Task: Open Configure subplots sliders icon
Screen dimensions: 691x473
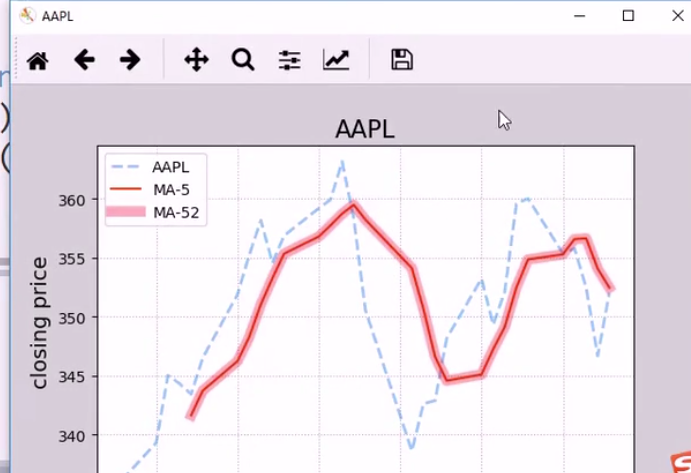Action: coord(290,60)
